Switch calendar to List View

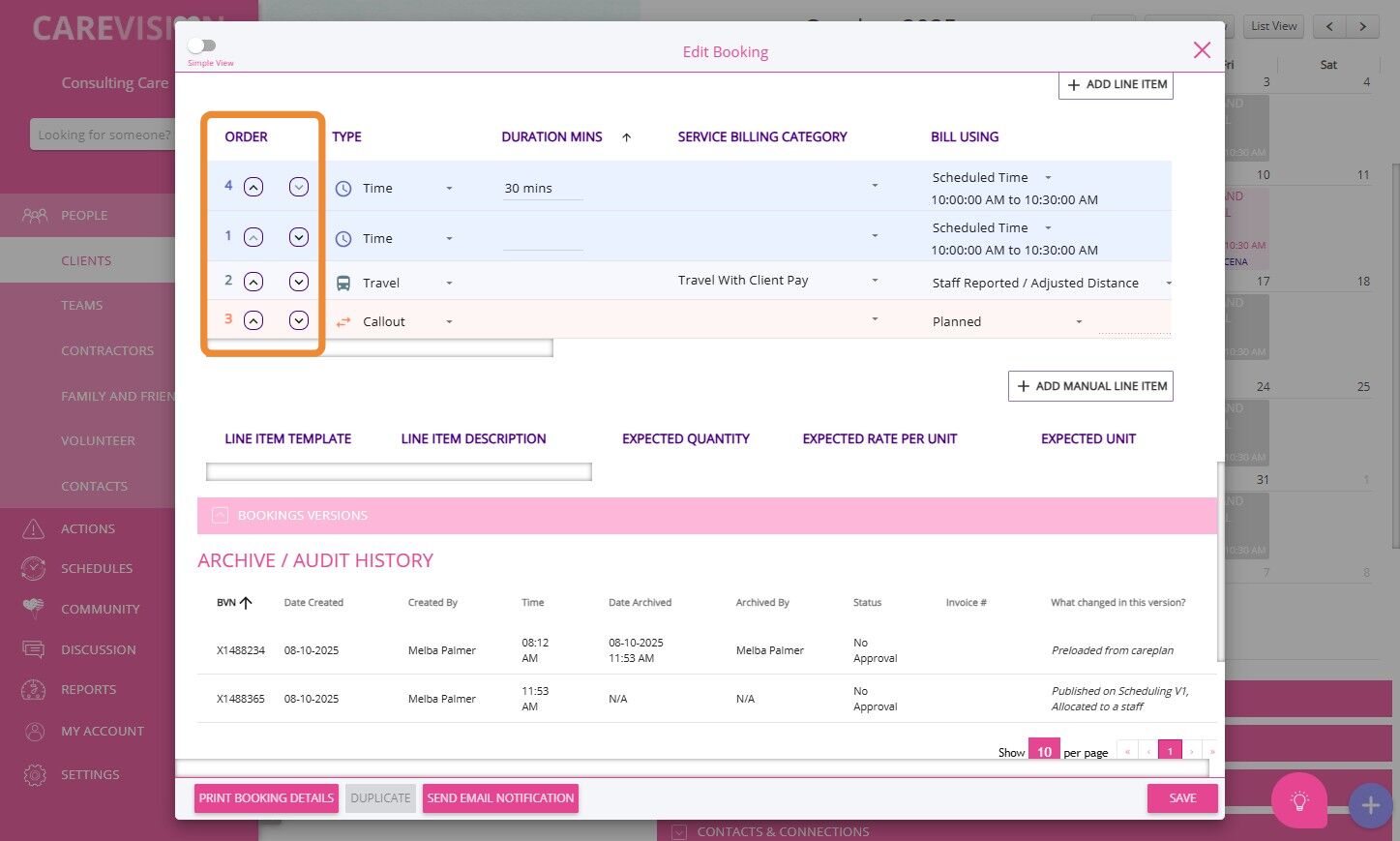tap(1273, 26)
